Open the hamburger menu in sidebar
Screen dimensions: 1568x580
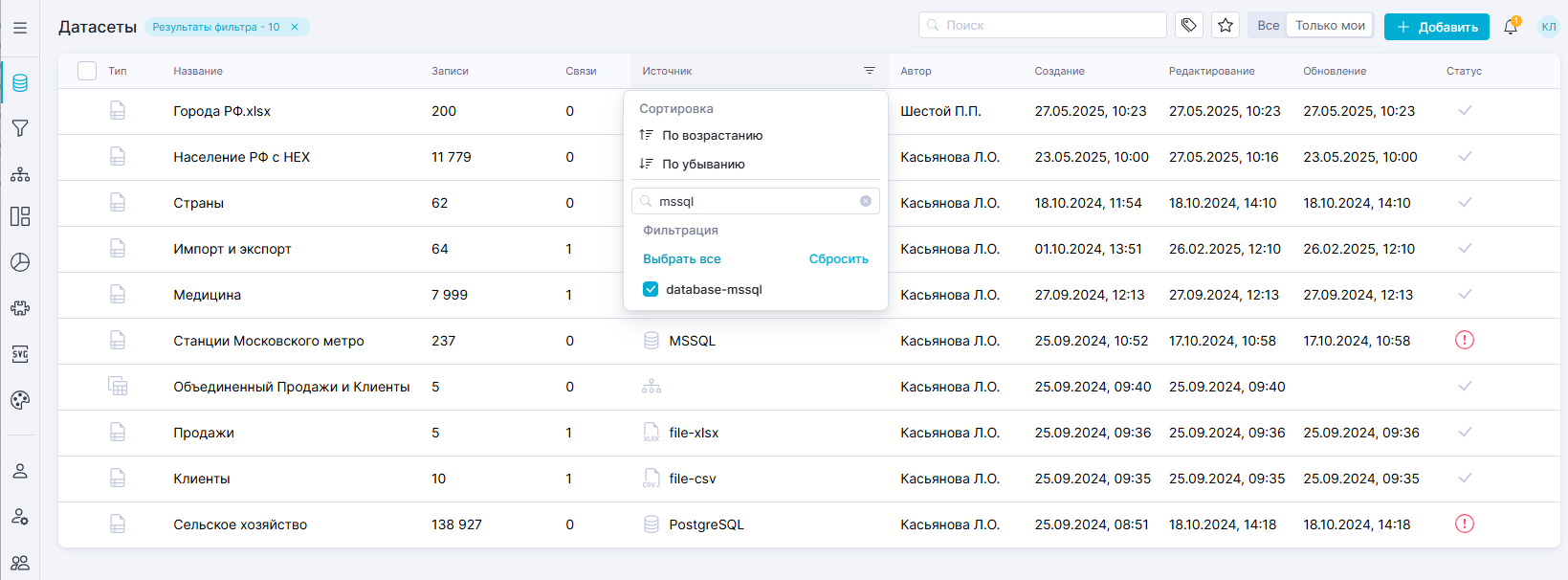click(x=19, y=28)
